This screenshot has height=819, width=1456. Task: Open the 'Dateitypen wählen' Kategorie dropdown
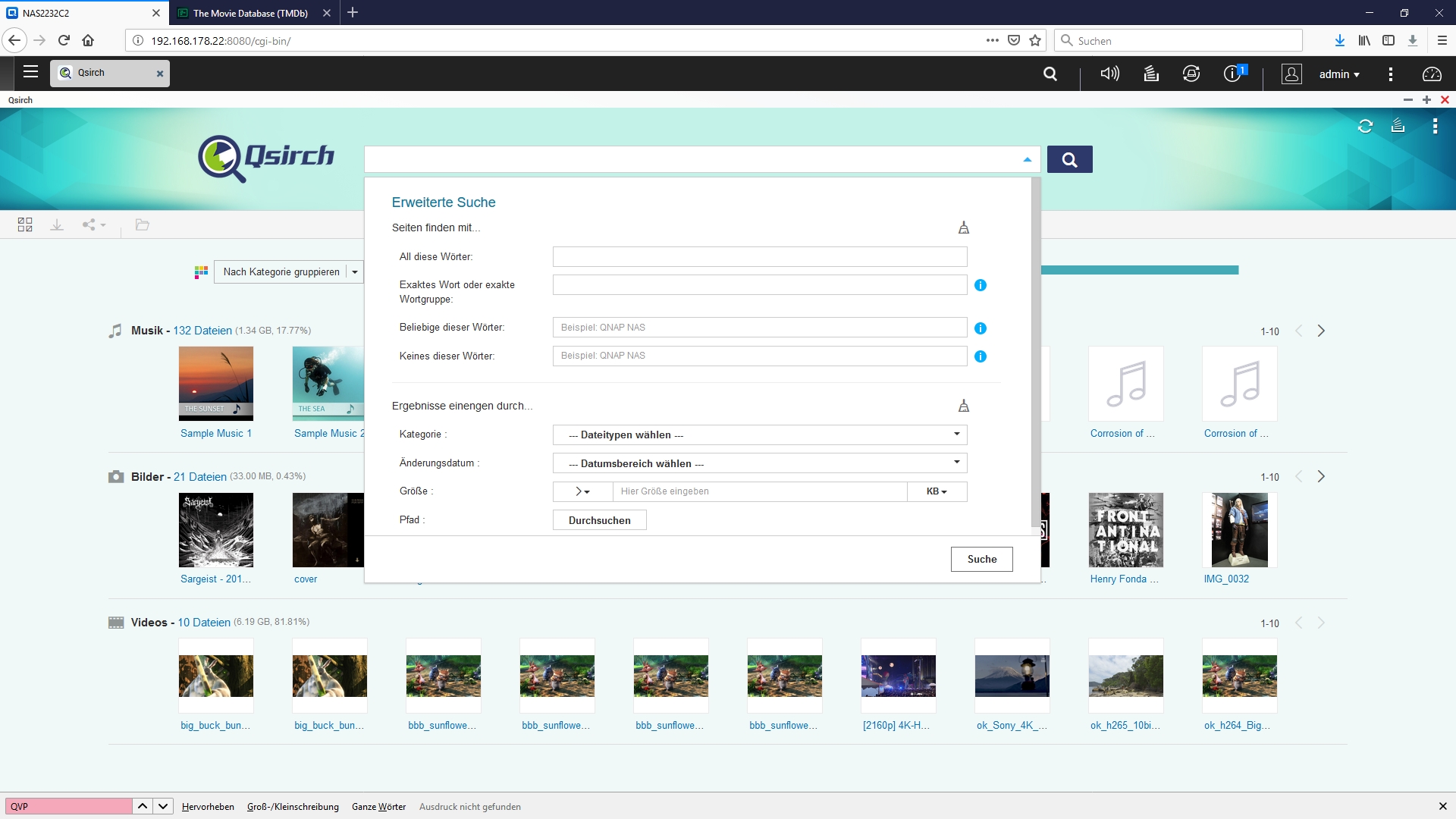pyautogui.click(x=759, y=435)
